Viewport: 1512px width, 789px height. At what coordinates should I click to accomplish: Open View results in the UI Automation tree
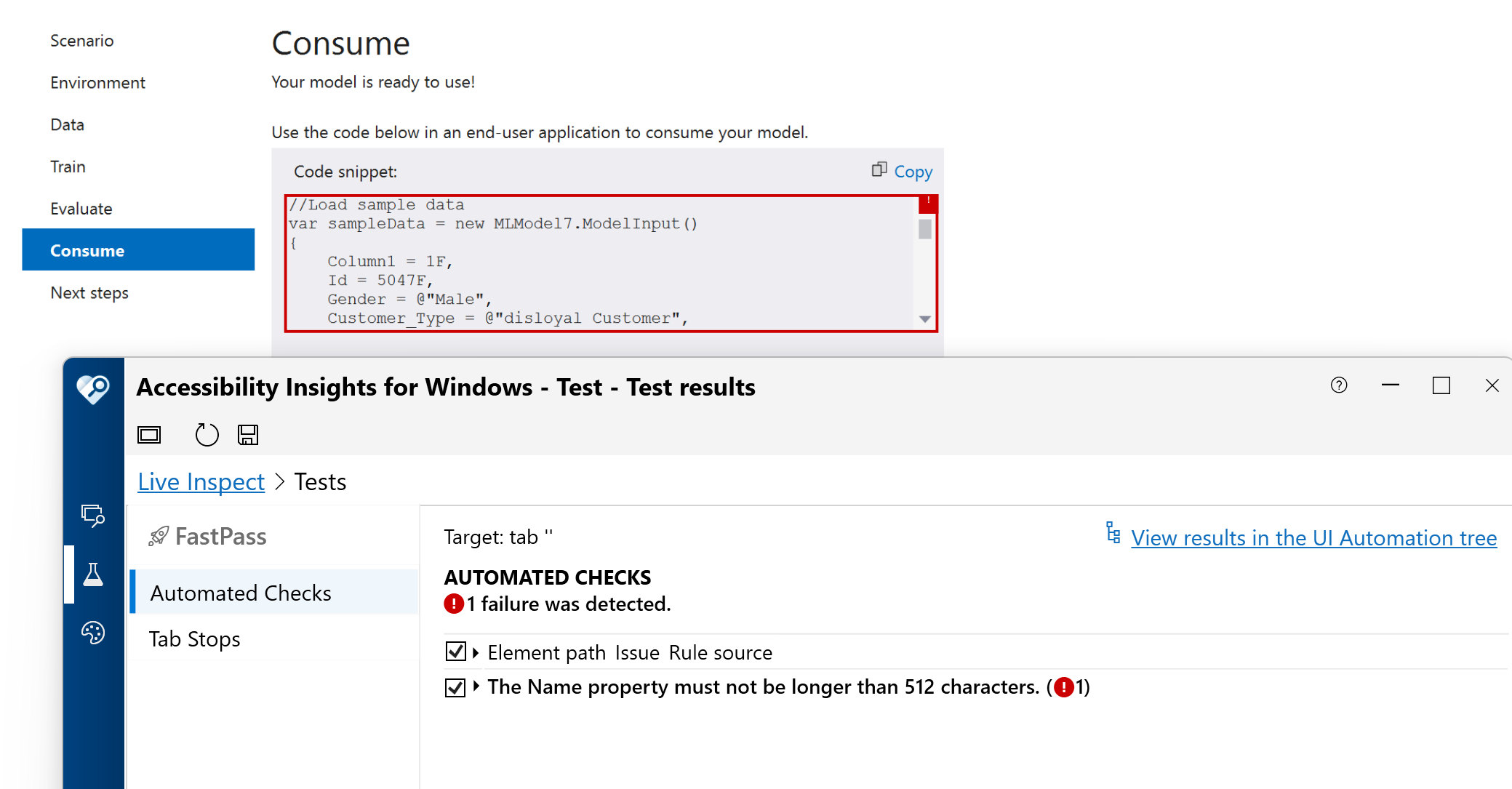[x=1313, y=537]
